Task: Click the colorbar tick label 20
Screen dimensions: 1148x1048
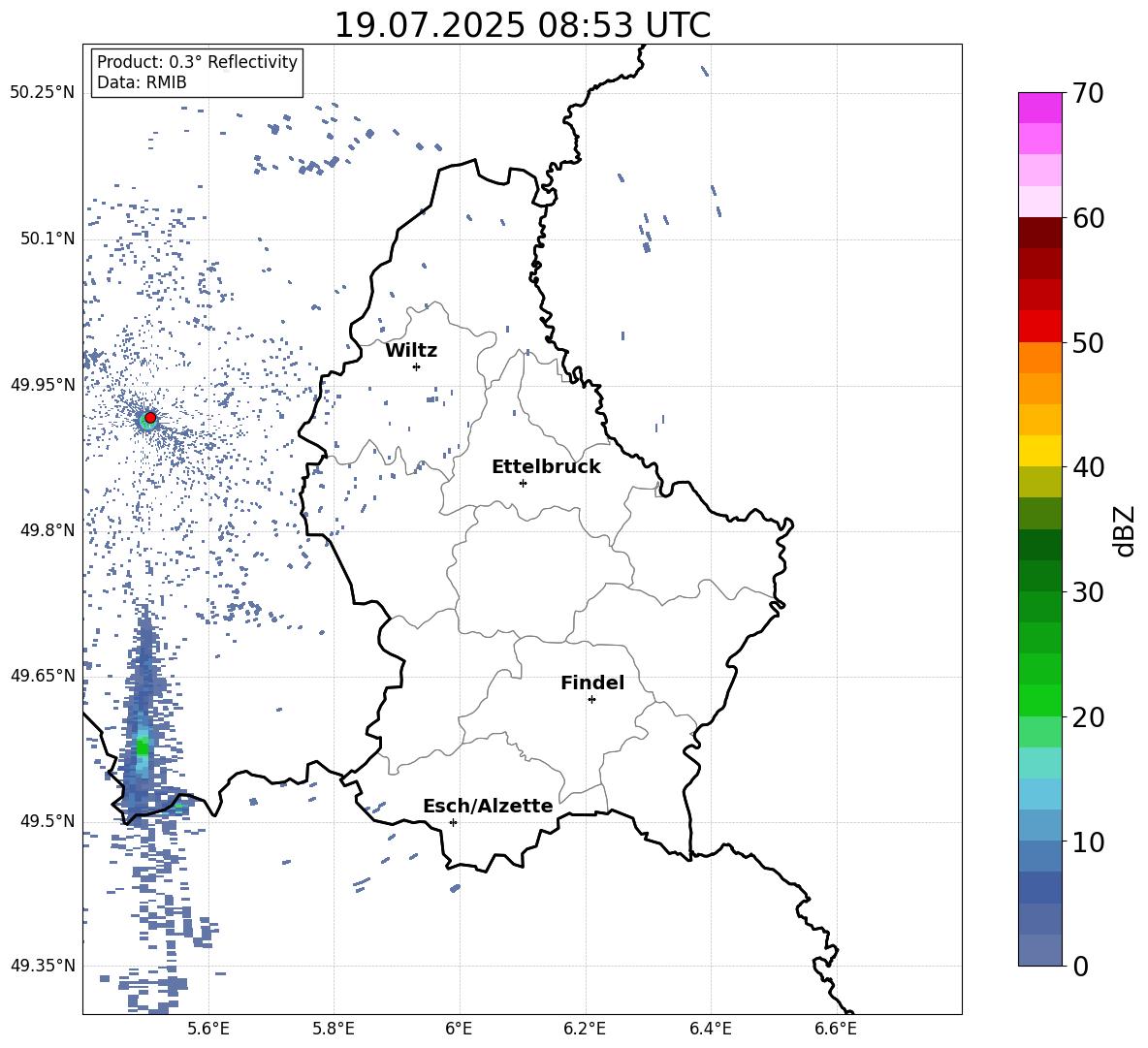Action: (1088, 717)
